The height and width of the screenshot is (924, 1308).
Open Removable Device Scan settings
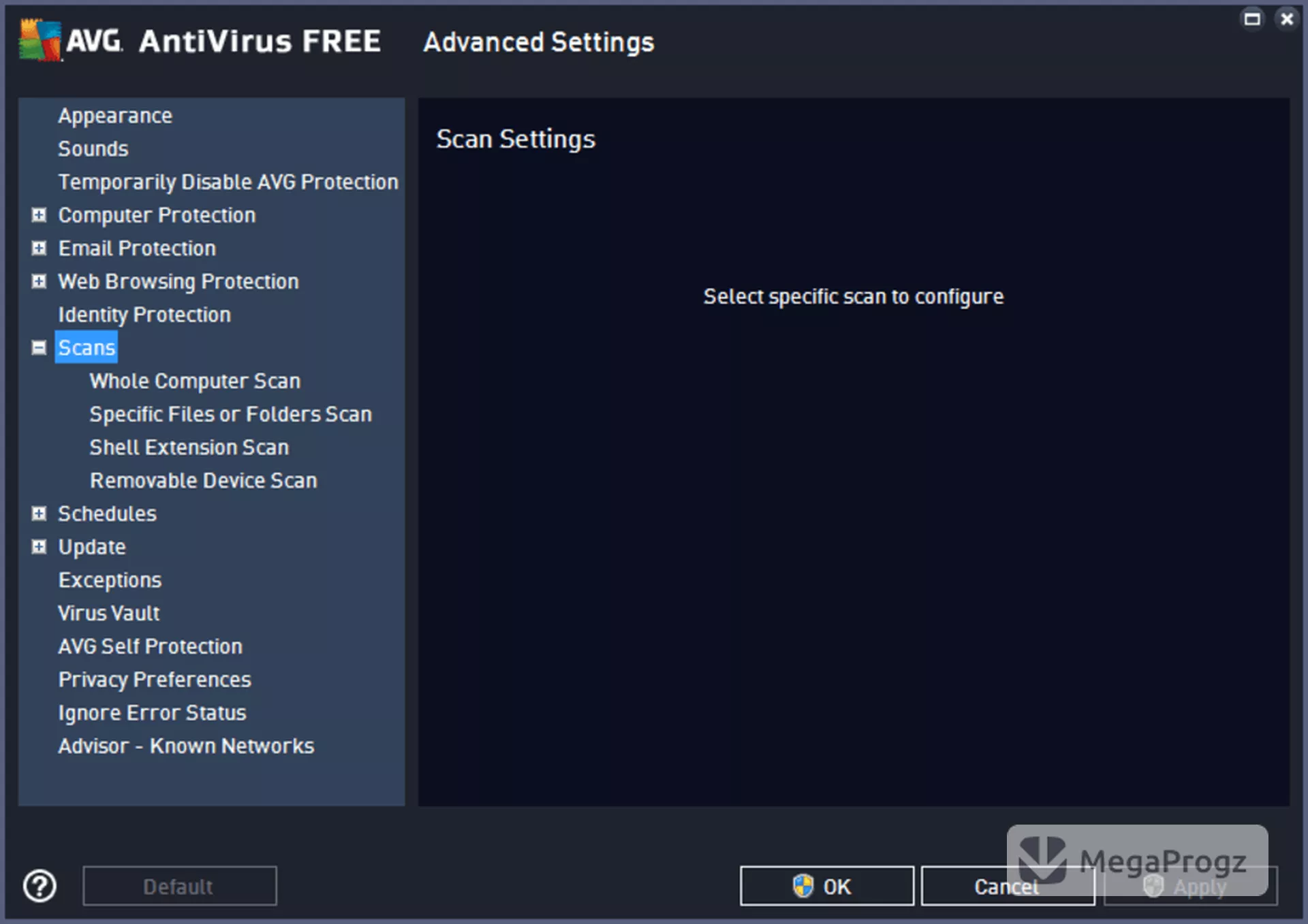coord(204,480)
